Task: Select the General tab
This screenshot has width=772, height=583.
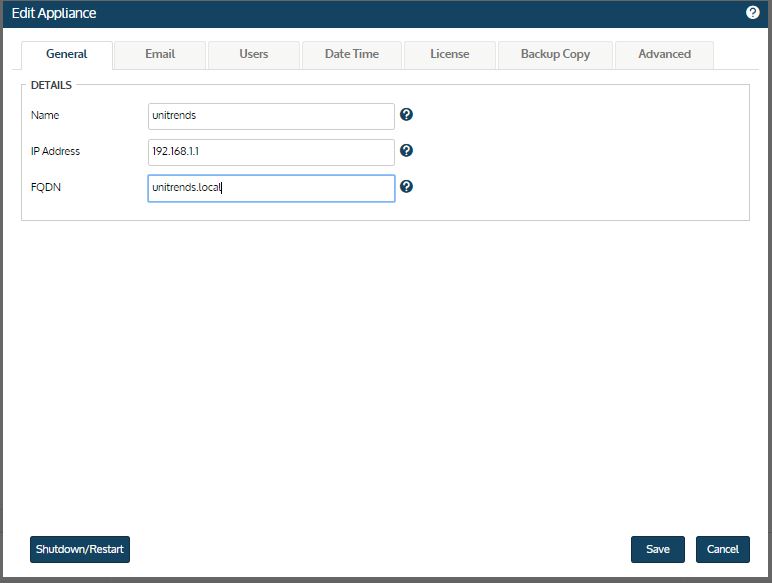Action: (67, 55)
